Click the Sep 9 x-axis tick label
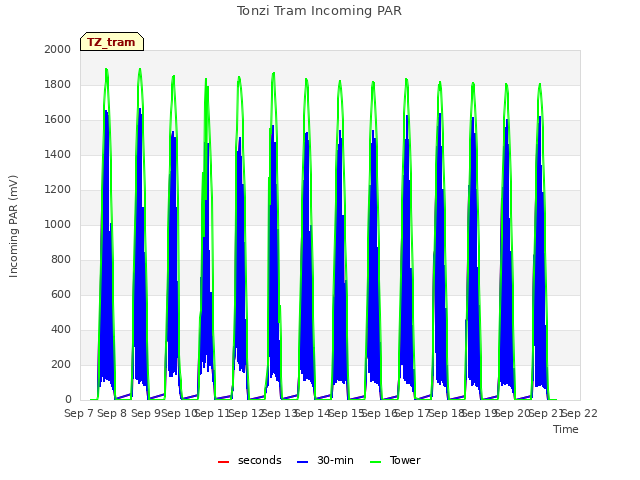 pos(146,413)
